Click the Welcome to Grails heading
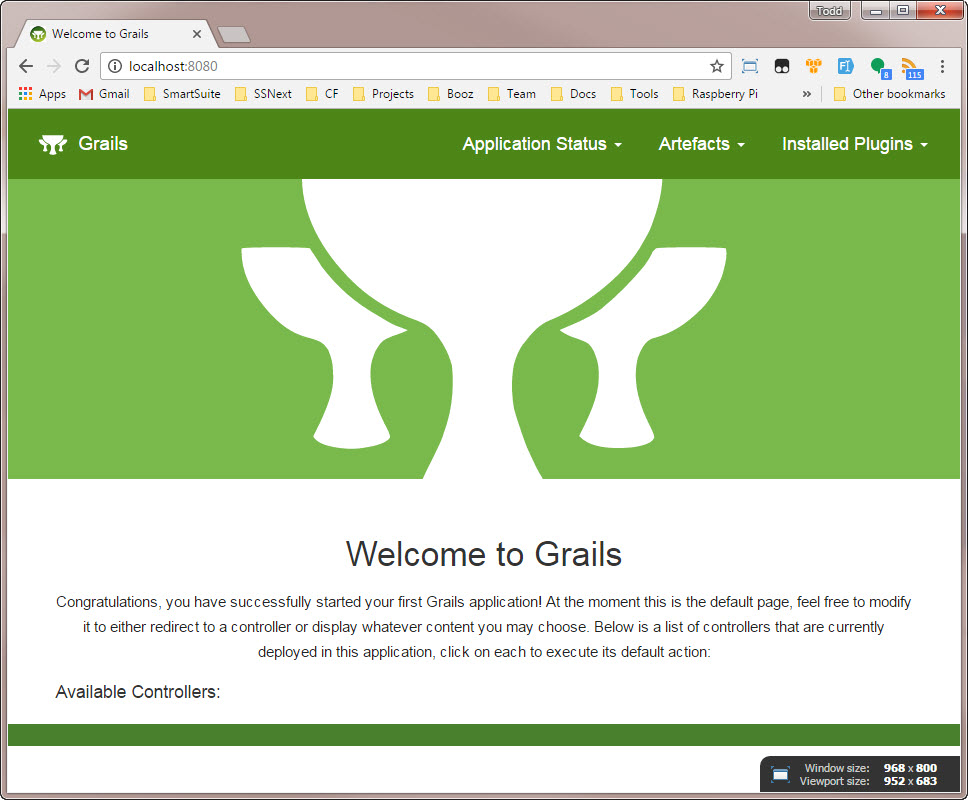 pyautogui.click(x=484, y=554)
